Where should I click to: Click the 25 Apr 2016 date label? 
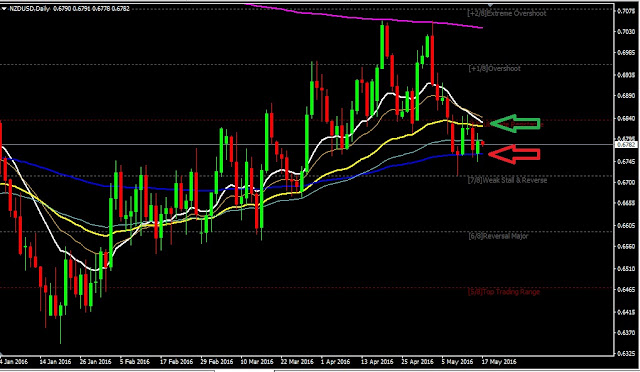click(418, 362)
